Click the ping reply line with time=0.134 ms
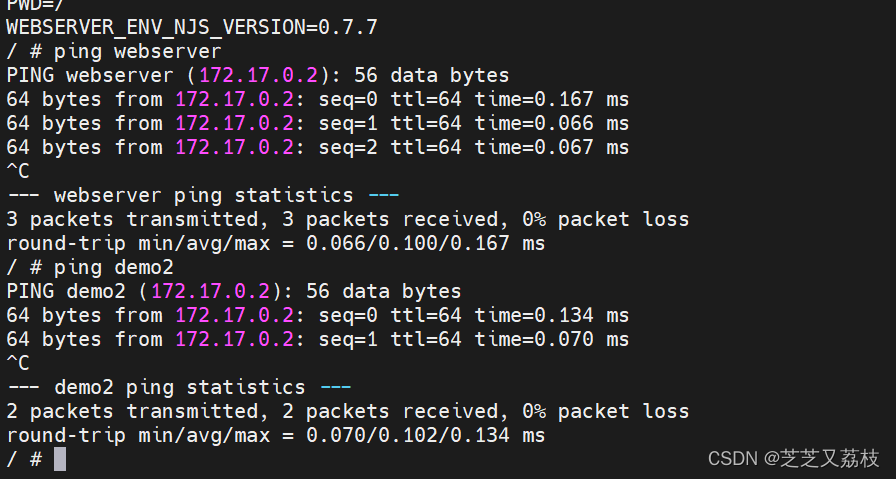Viewport: 896px width, 479px height. tap(317, 315)
